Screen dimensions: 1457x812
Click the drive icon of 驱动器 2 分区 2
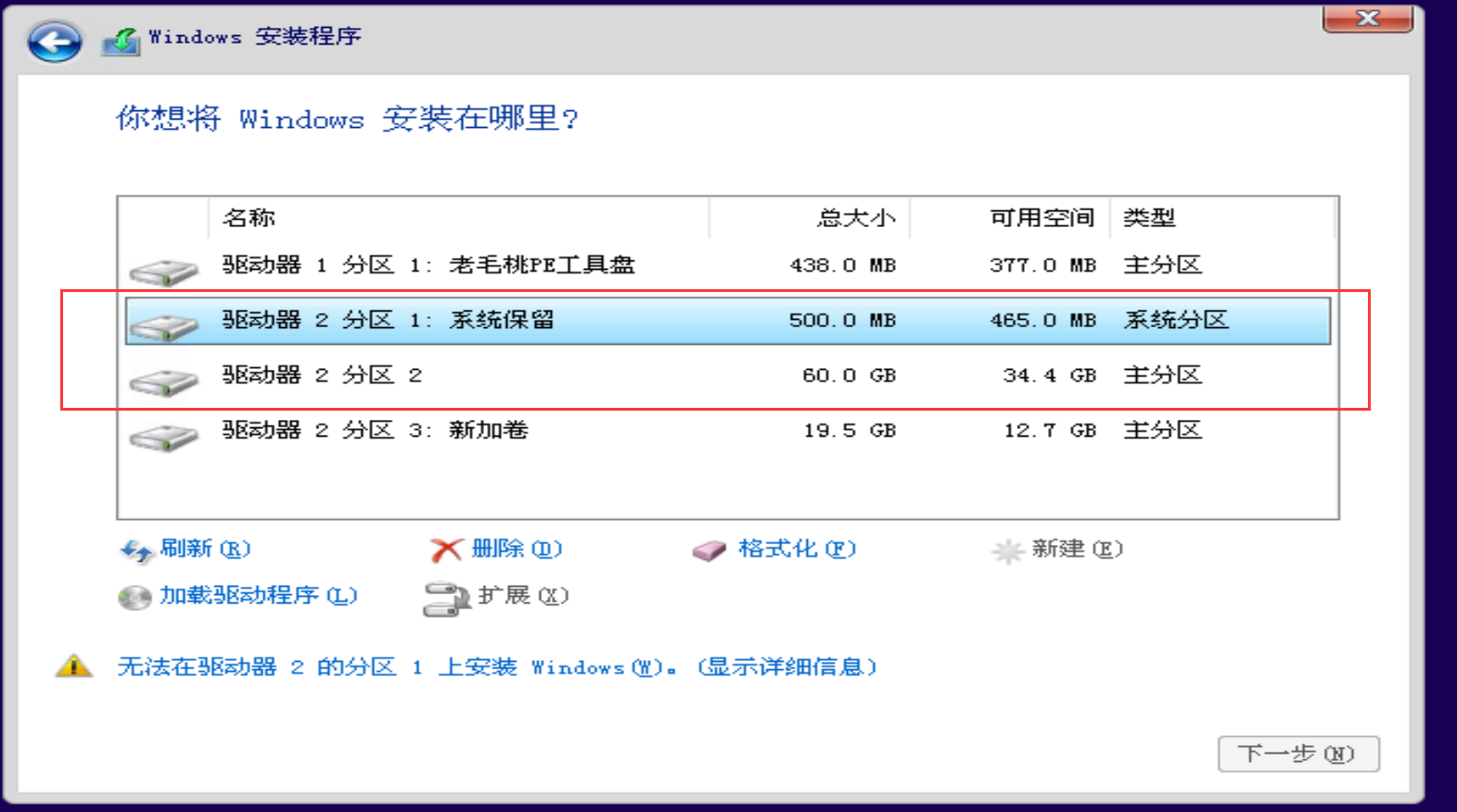[x=164, y=381]
